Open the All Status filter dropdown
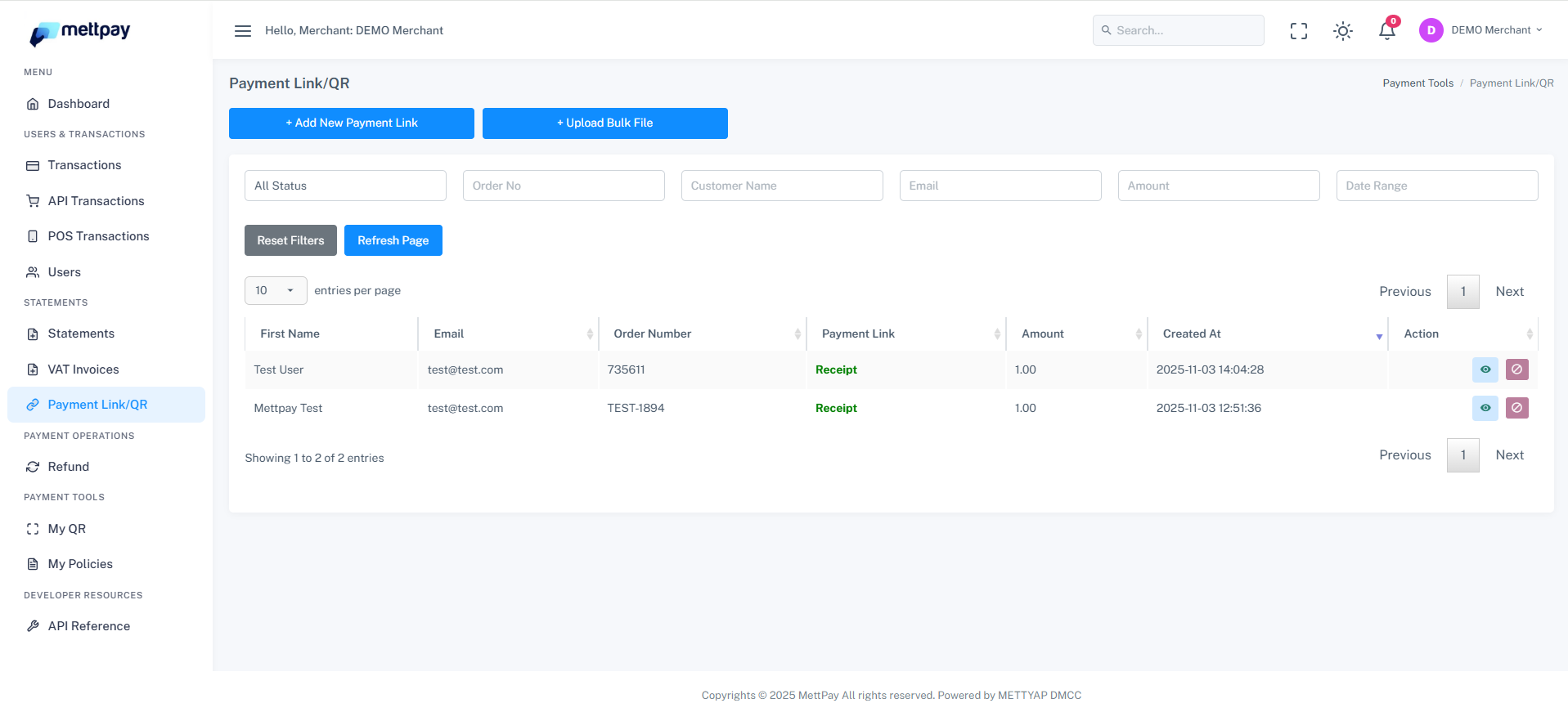This screenshot has height=712, width=1568. point(345,186)
